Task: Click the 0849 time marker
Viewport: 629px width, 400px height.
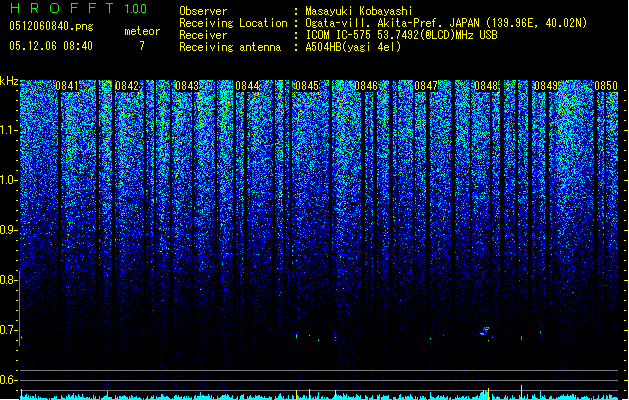Action: tap(546, 86)
